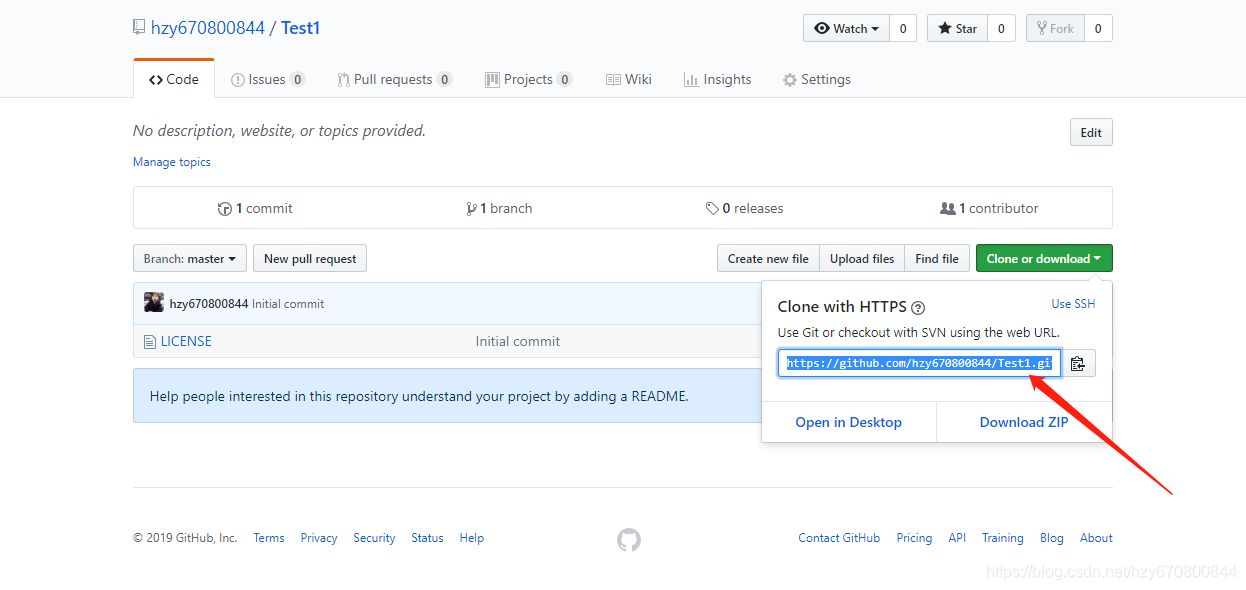Viewport: 1246px width, 590px height.
Task: Open the Status footer link
Action: tap(427, 538)
